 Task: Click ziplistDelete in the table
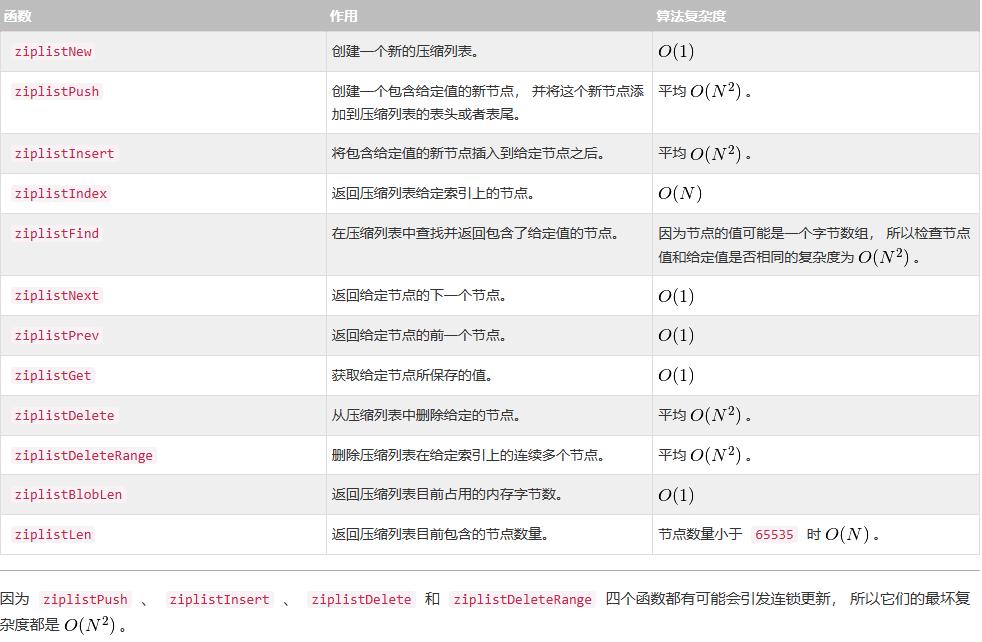tap(65, 416)
